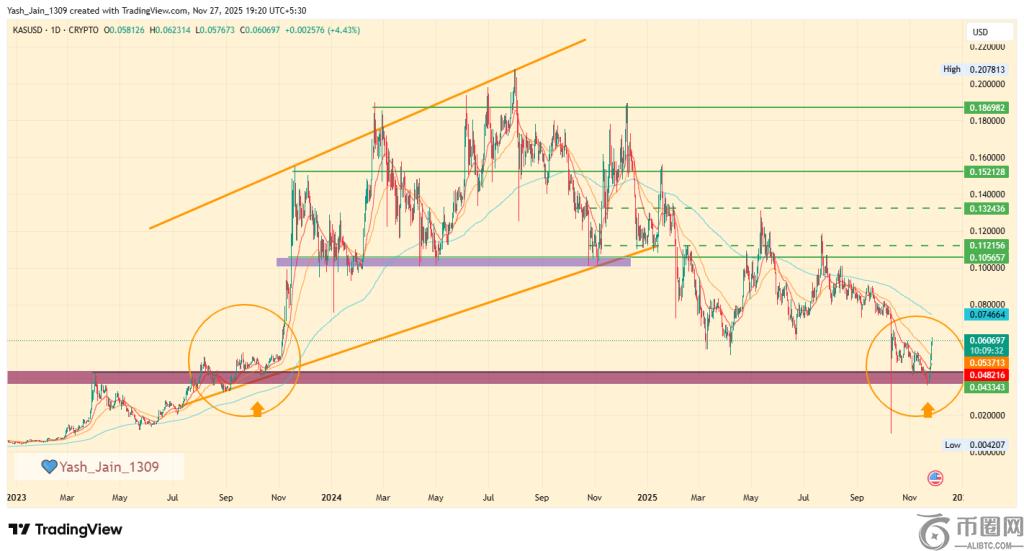This screenshot has width=1024, height=551.
Task: Click the purple support zone rectangle
Action: coord(452,262)
